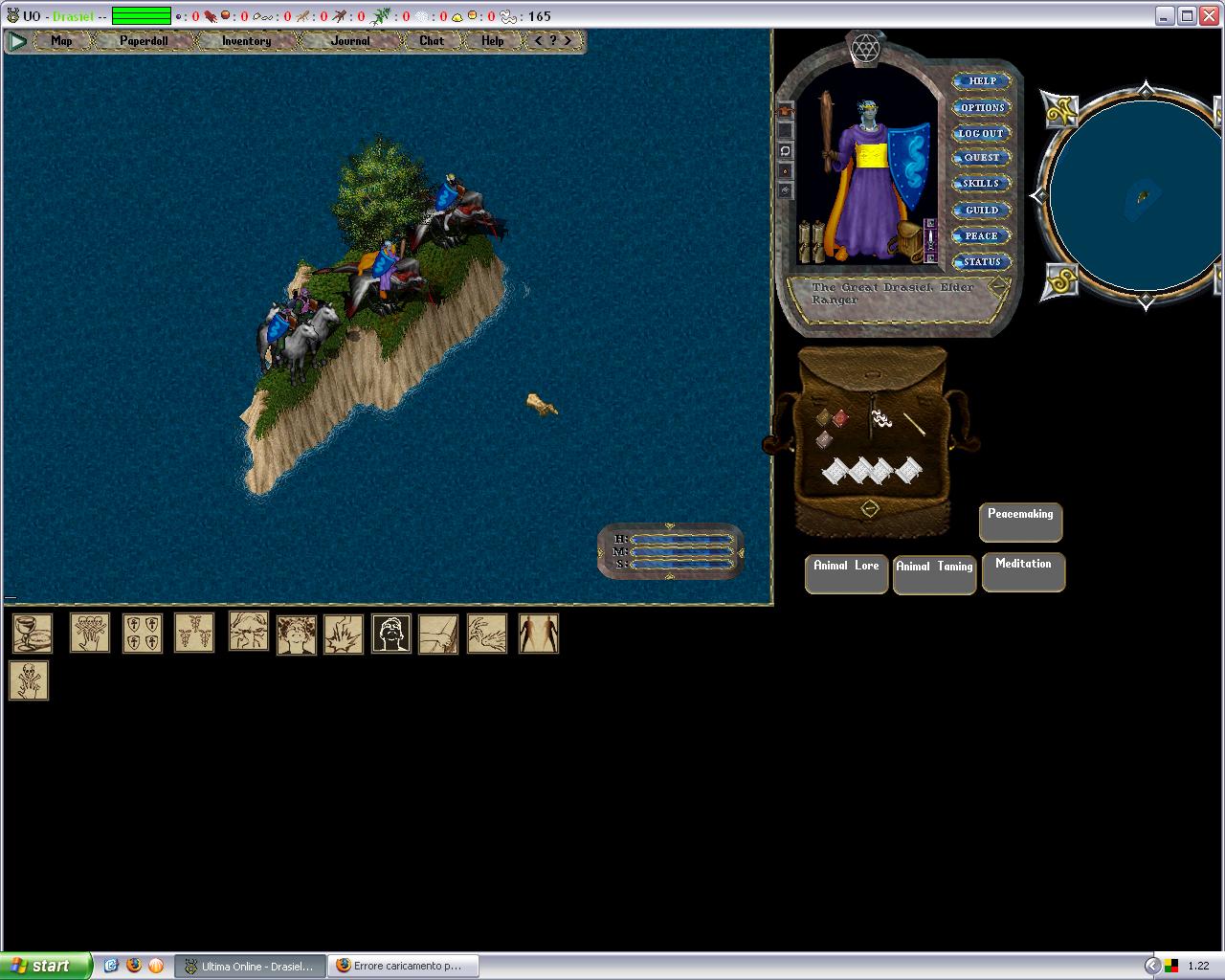The height and width of the screenshot is (980, 1225).
Task: Select the red spellbook in the backpack
Action: tap(839, 418)
